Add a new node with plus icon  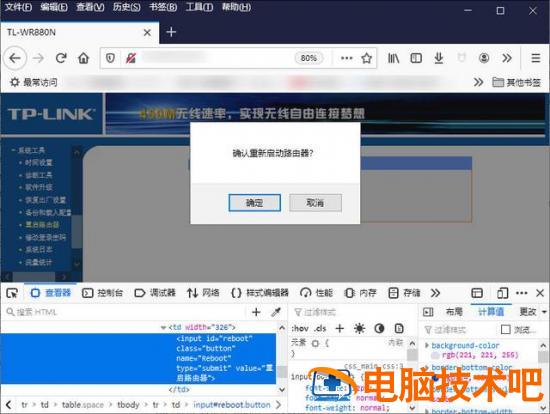point(256,312)
